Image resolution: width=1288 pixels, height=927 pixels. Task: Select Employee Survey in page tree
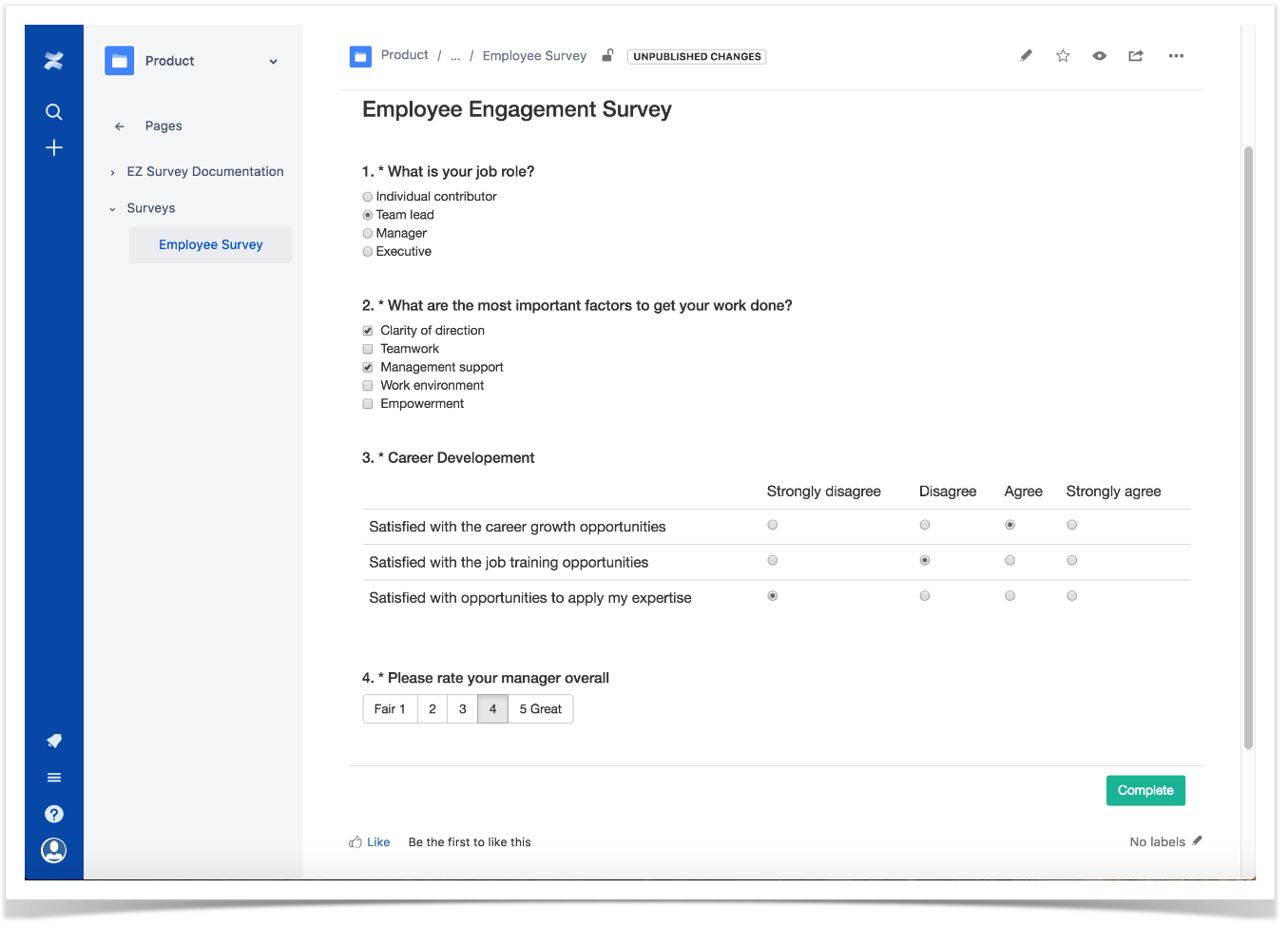tap(211, 245)
